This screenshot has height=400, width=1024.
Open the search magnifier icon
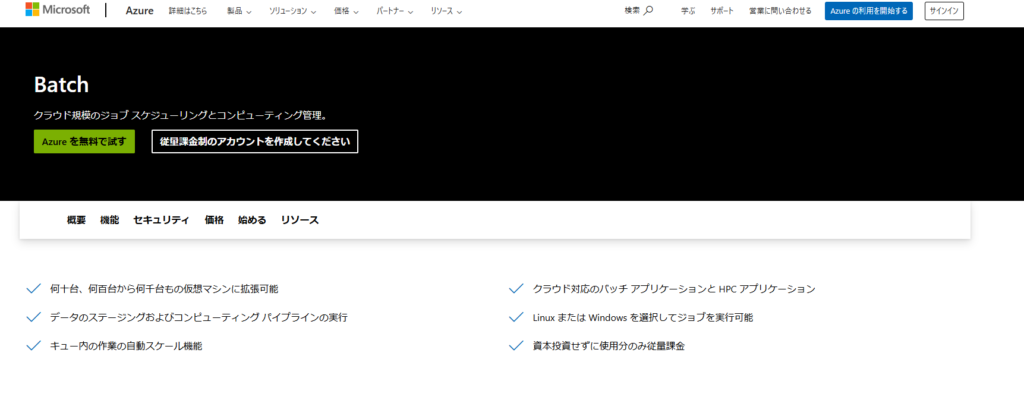(648, 11)
